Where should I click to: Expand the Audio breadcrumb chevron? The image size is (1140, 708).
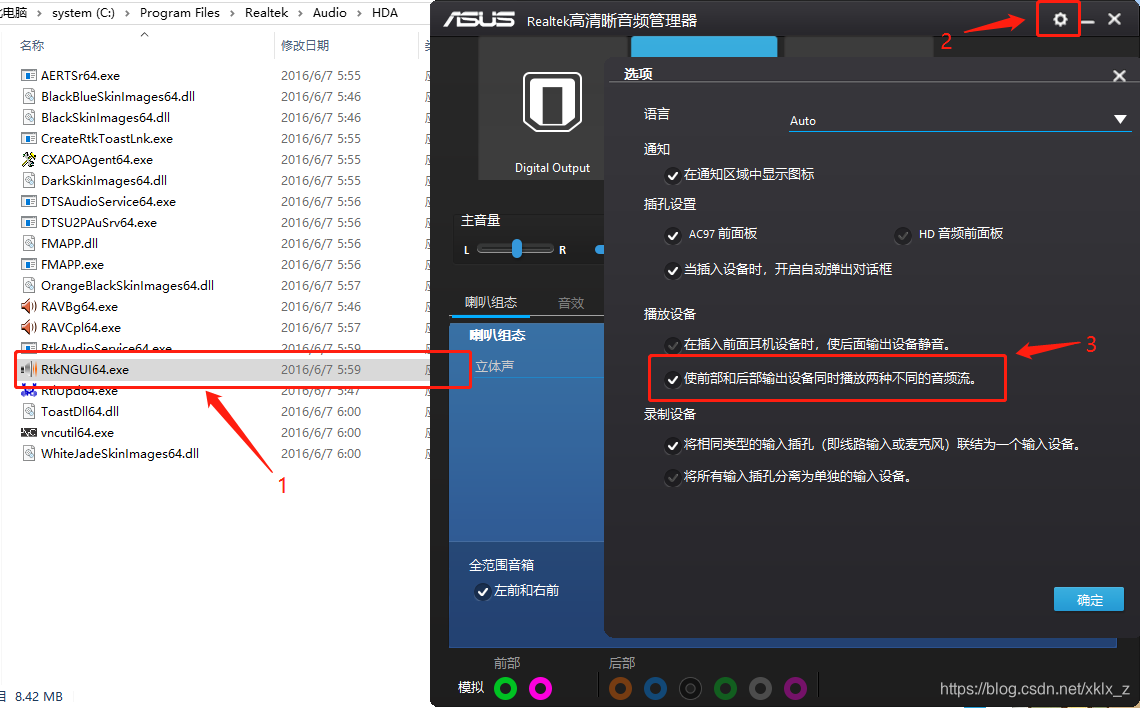pos(359,13)
